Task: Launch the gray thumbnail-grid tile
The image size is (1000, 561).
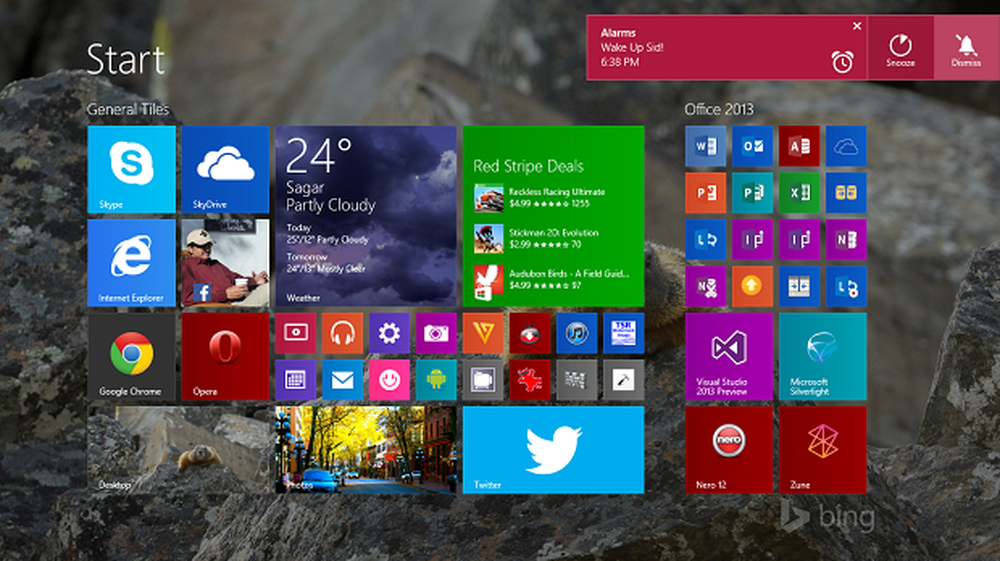Action: point(577,380)
